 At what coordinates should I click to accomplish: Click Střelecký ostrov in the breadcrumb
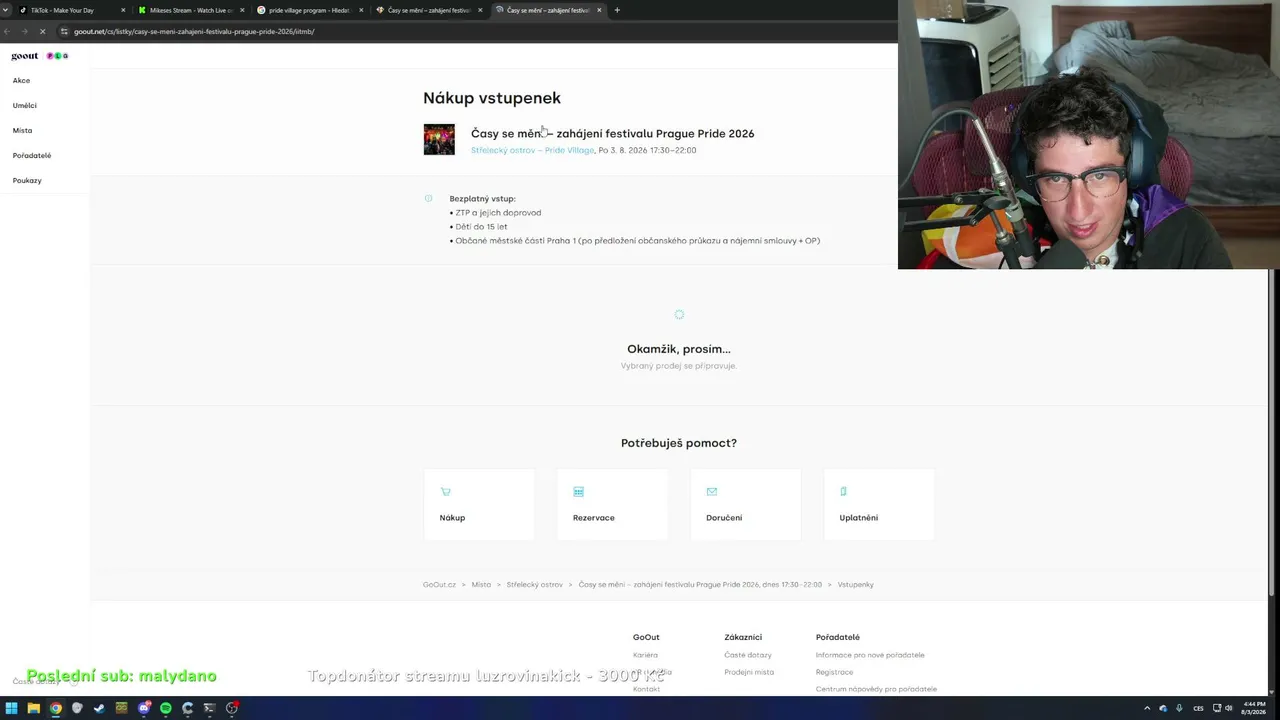coord(535,584)
